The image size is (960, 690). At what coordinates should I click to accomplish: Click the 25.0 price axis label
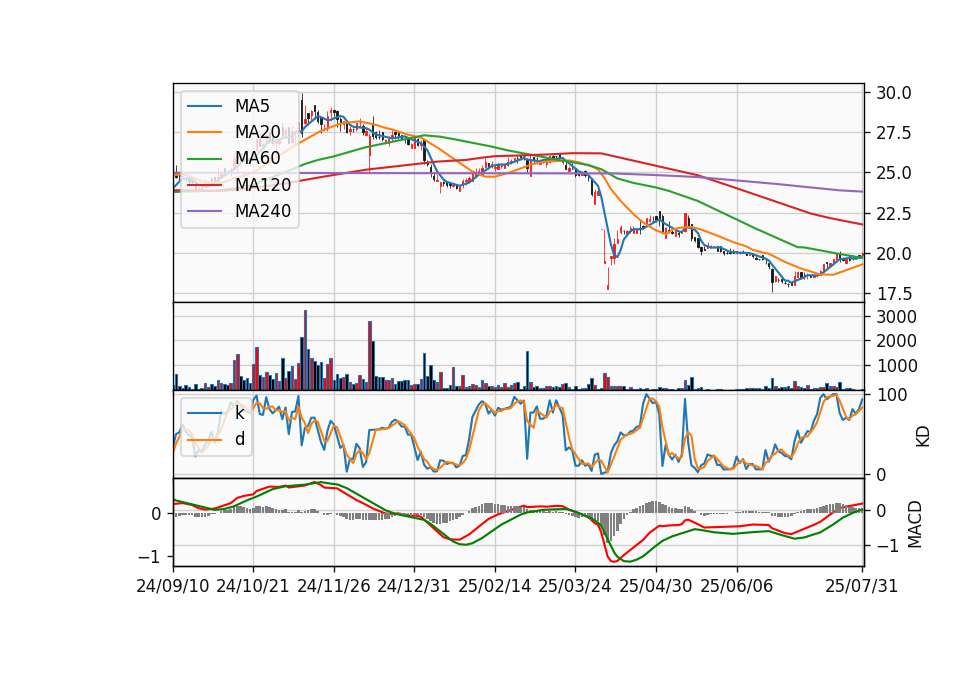click(x=894, y=173)
